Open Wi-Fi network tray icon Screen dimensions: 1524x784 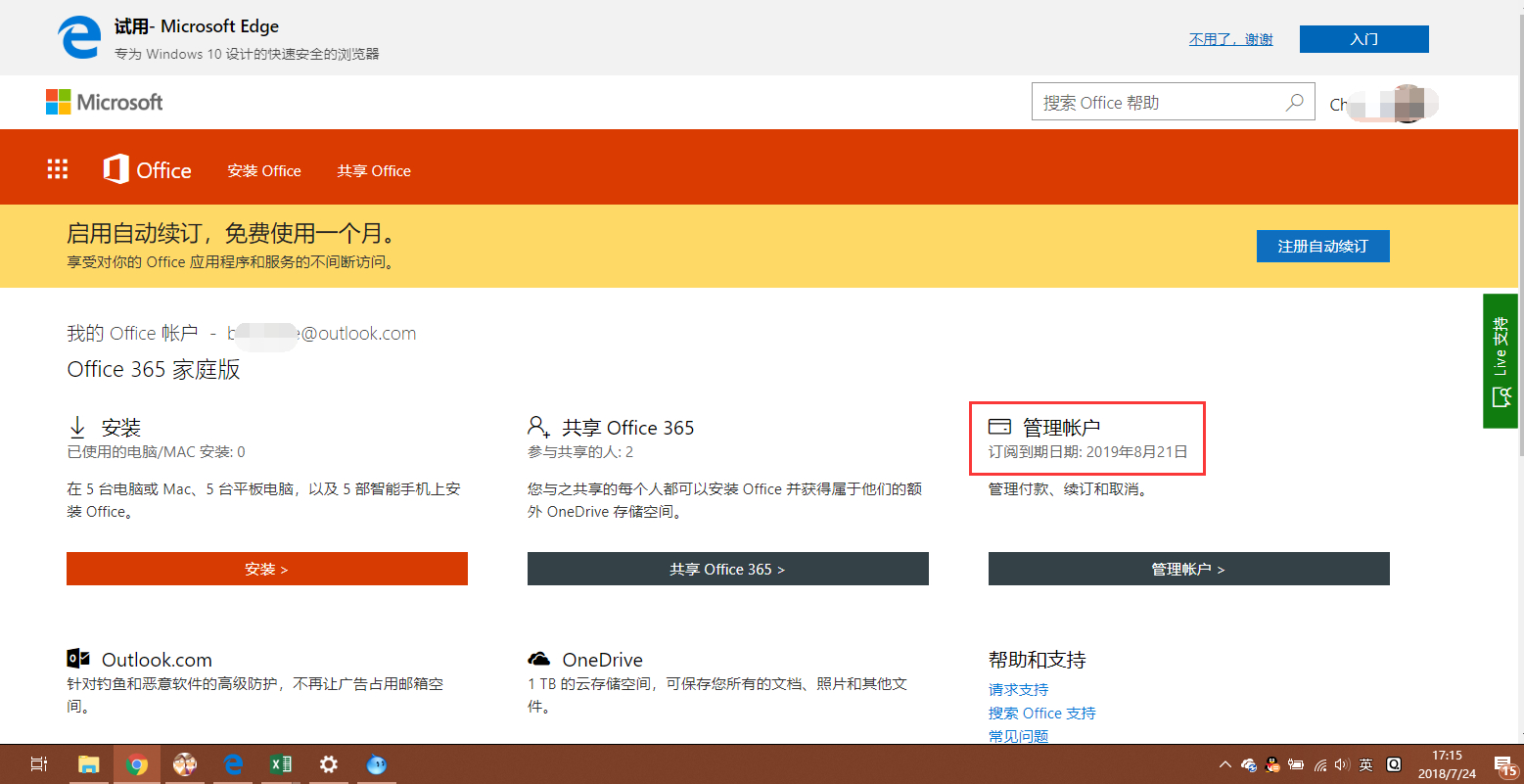pyautogui.click(x=1320, y=764)
